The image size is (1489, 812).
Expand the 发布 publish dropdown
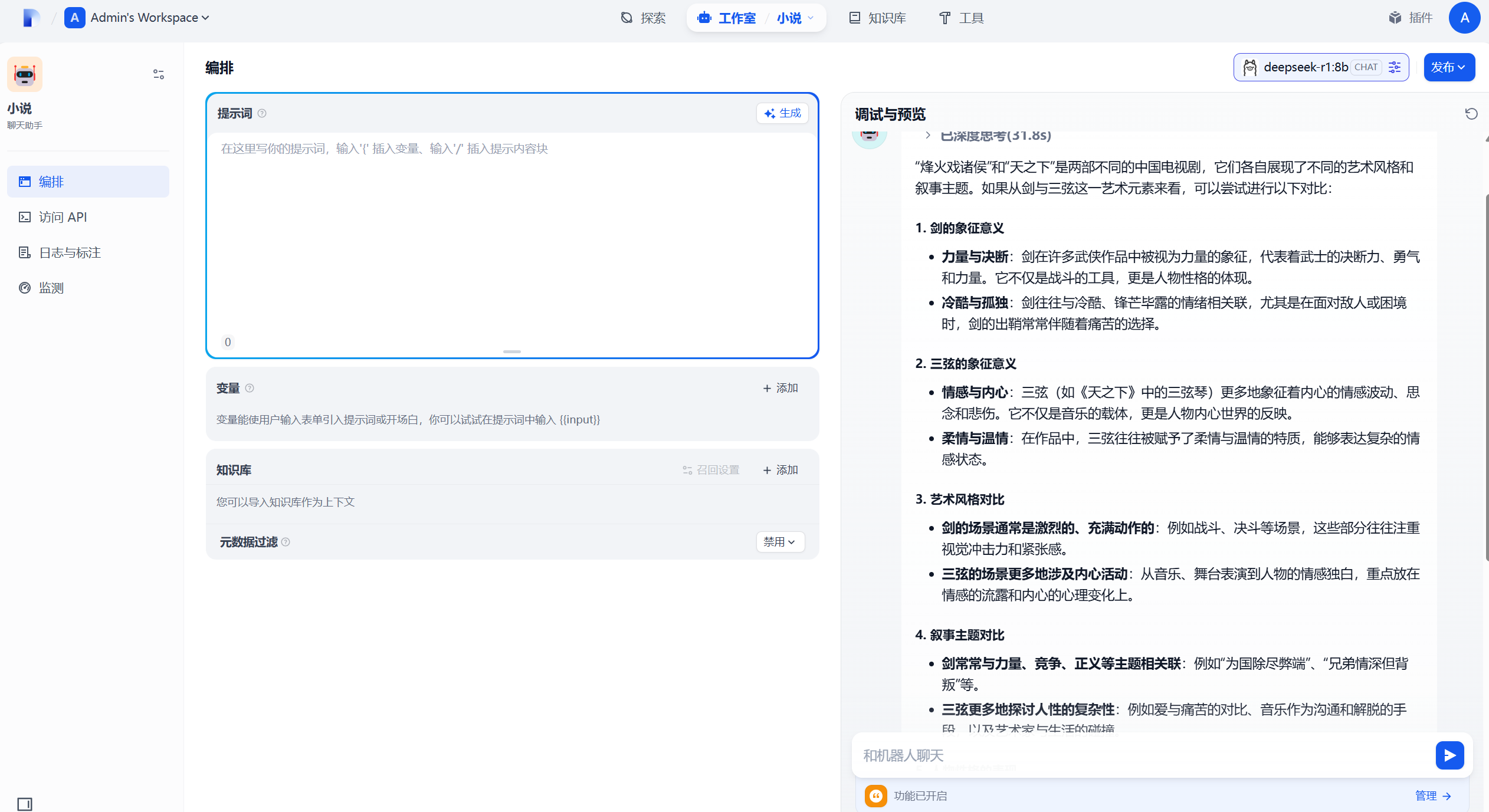tap(1449, 67)
